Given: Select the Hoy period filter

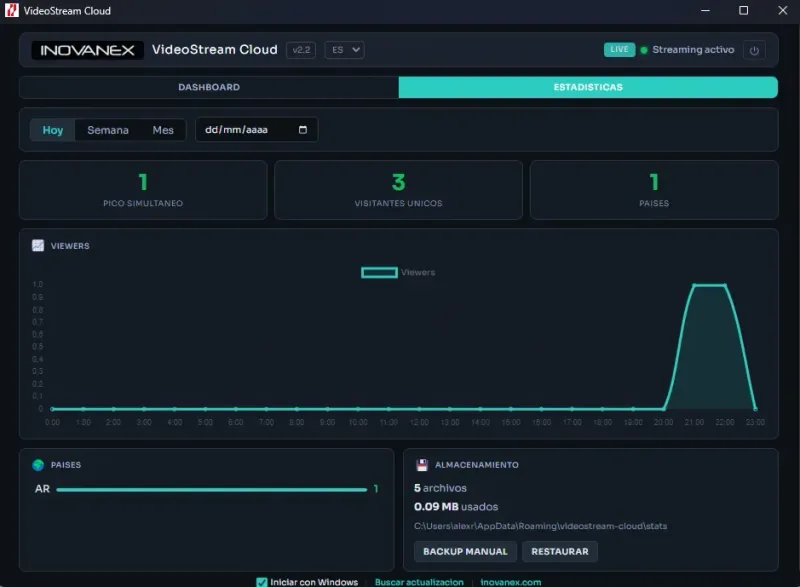Looking at the screenshot, I should click(53, 130).
